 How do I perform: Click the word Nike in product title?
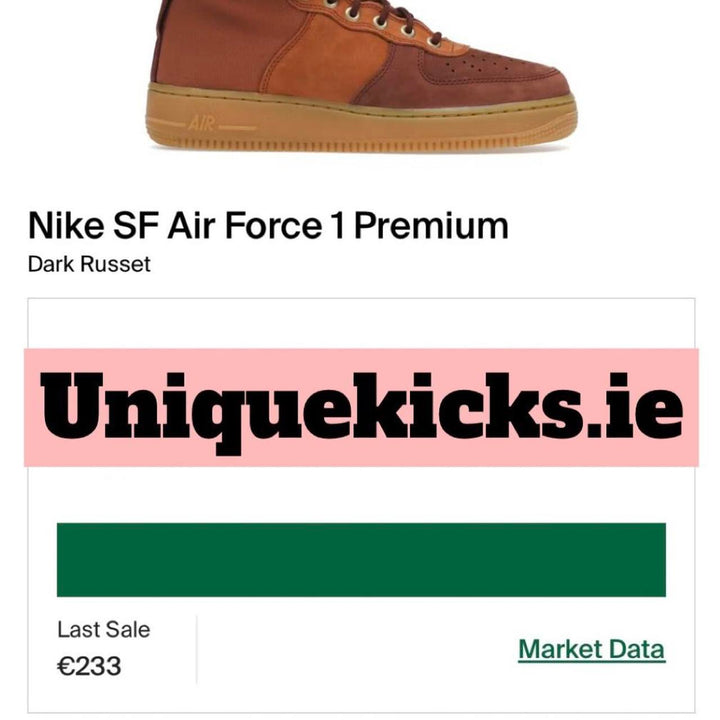coord(66,225)
